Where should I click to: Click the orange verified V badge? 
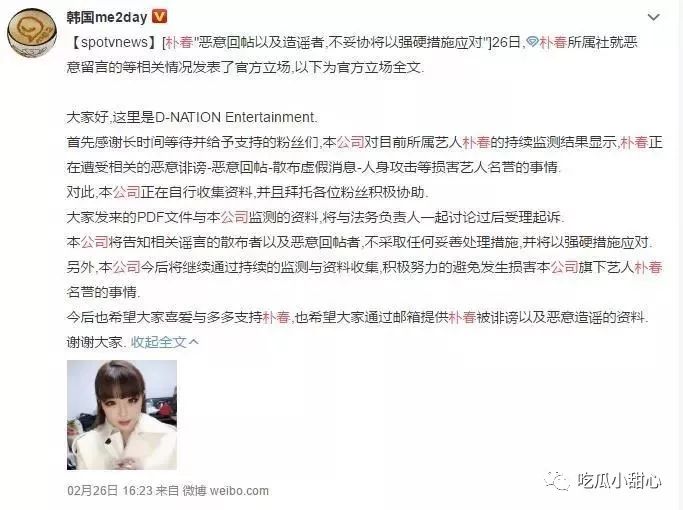159,17
